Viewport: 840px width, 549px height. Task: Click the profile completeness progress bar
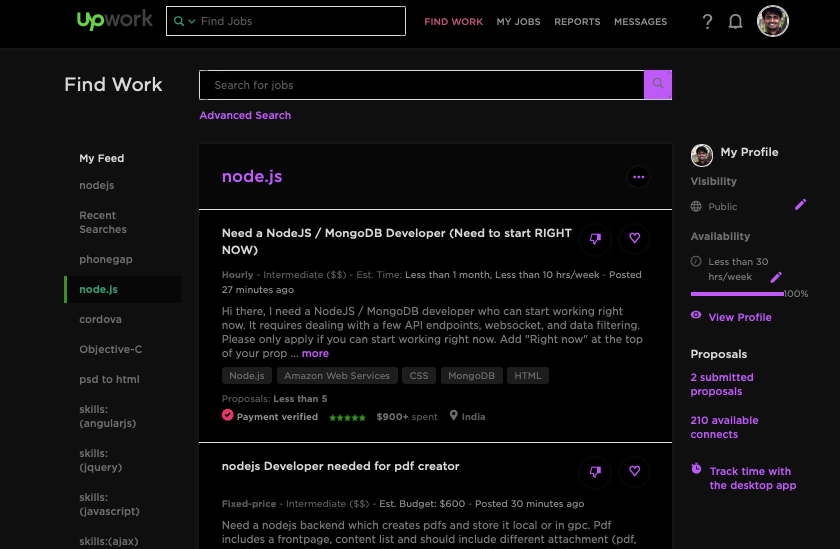click(737, 294)
